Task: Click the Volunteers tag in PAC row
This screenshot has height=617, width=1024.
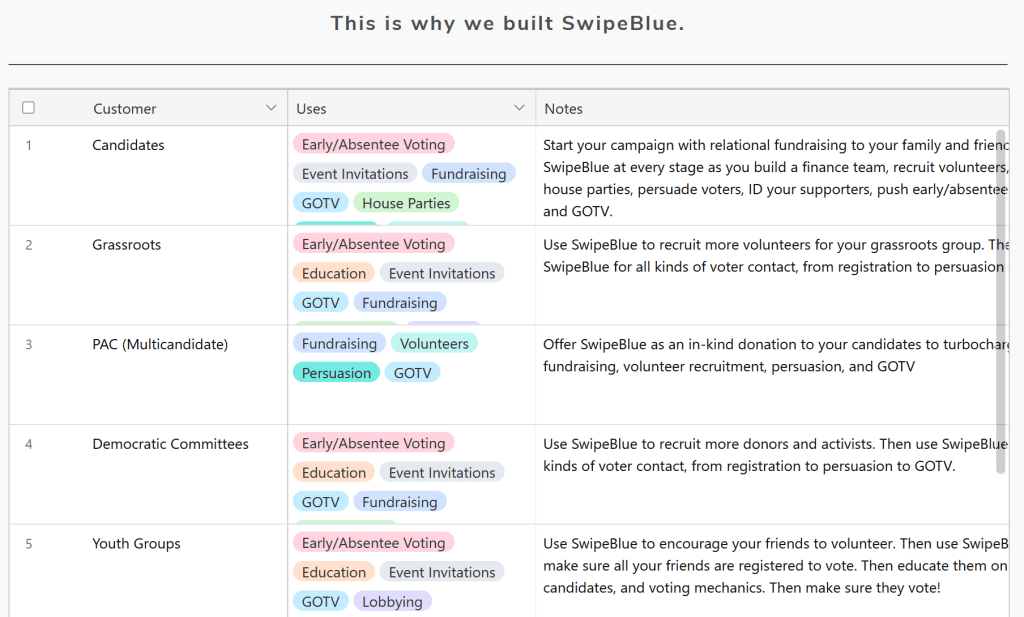Action: (x=434, y=343)
